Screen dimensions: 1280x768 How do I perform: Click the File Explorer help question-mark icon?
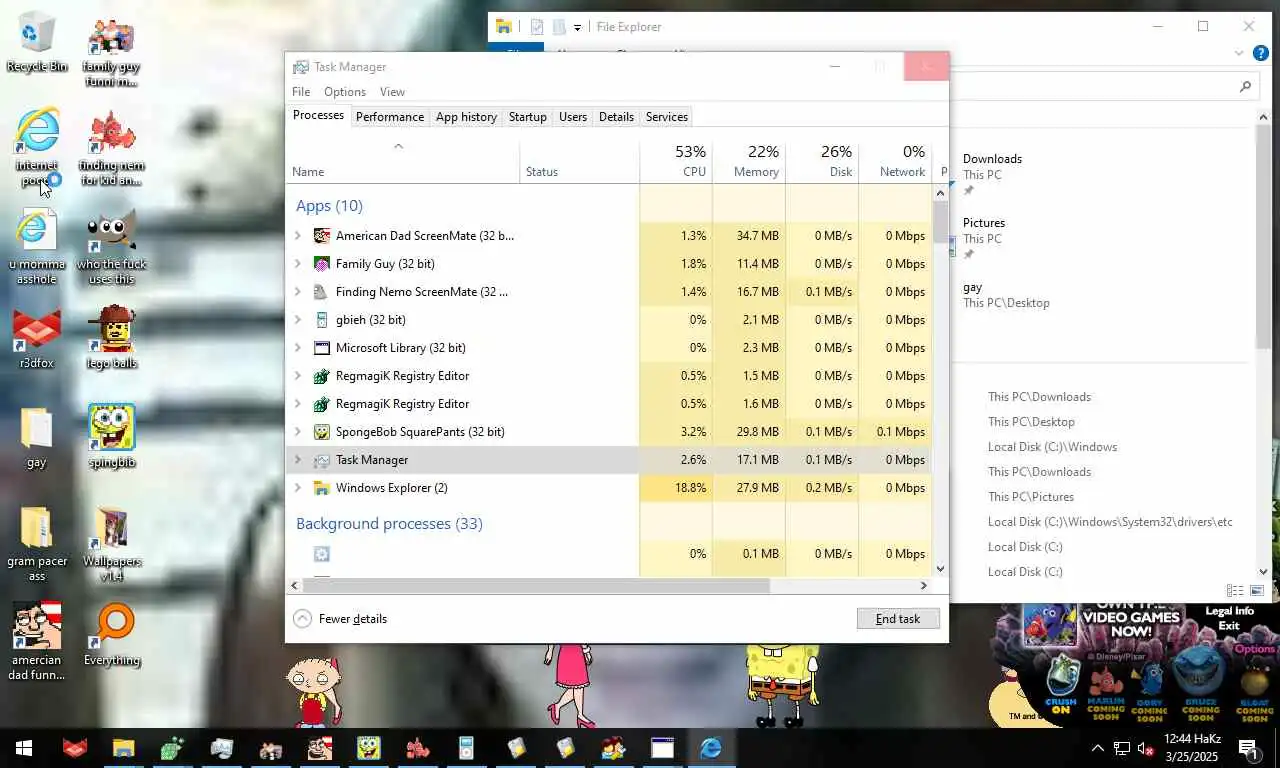(1261, 53)
